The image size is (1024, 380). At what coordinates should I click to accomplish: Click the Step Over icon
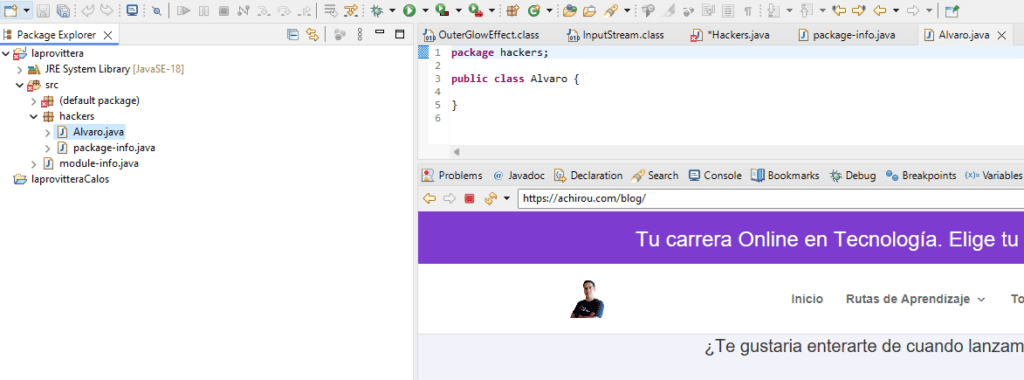pyautogui.click(x=284, y=10)
